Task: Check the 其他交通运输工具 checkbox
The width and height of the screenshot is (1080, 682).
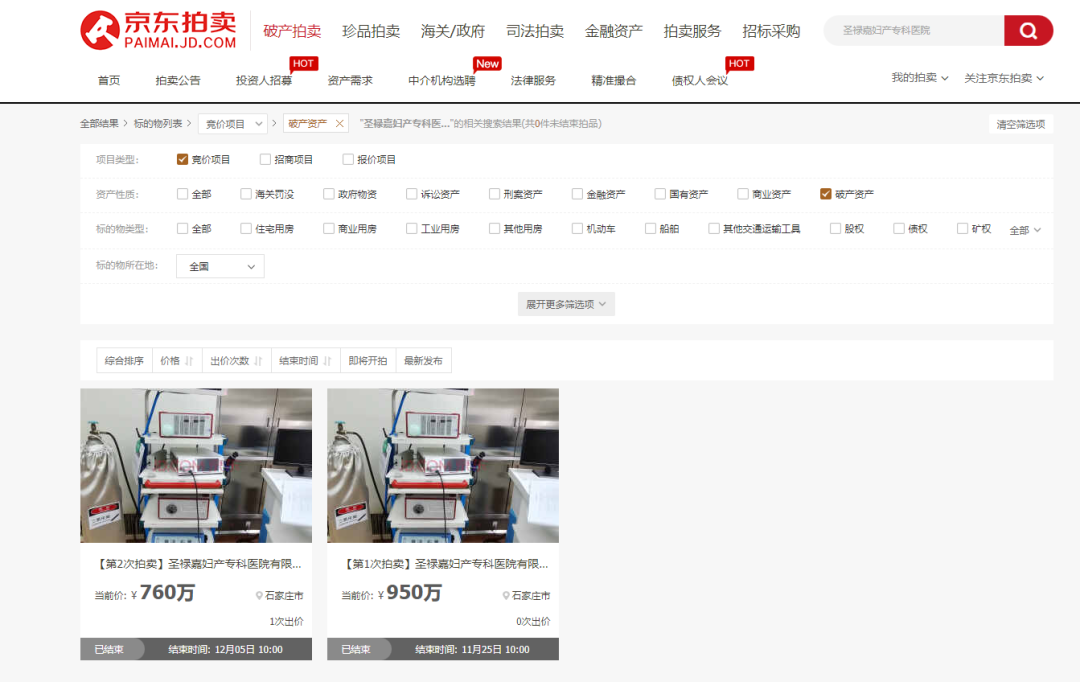Action: pos(714,229)
